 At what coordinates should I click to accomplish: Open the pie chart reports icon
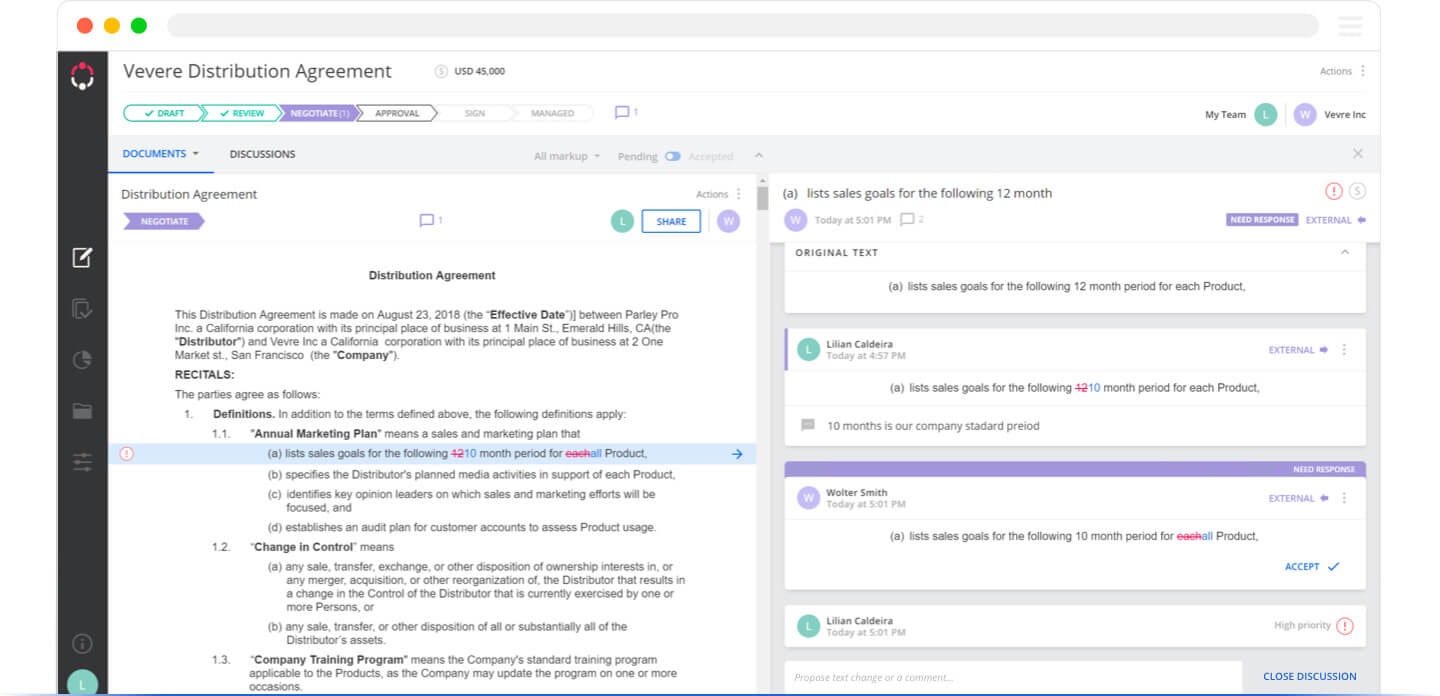[x=82, y=360]
